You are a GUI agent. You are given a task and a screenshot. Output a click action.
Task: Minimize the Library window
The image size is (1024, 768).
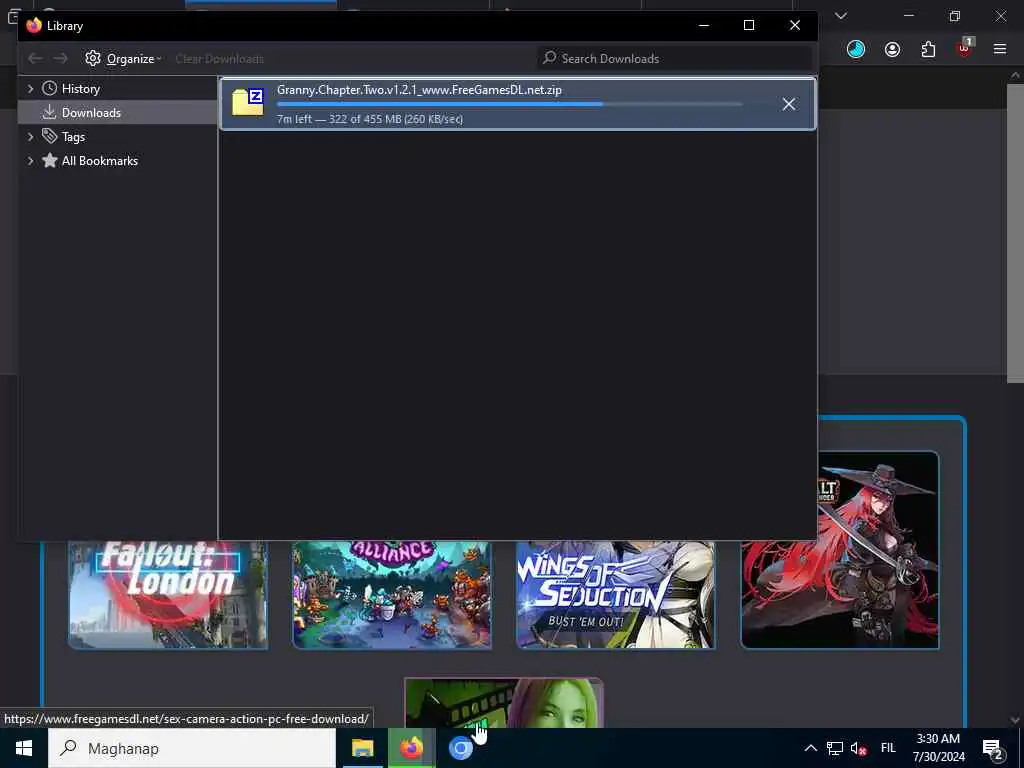(x=704, y=25)
